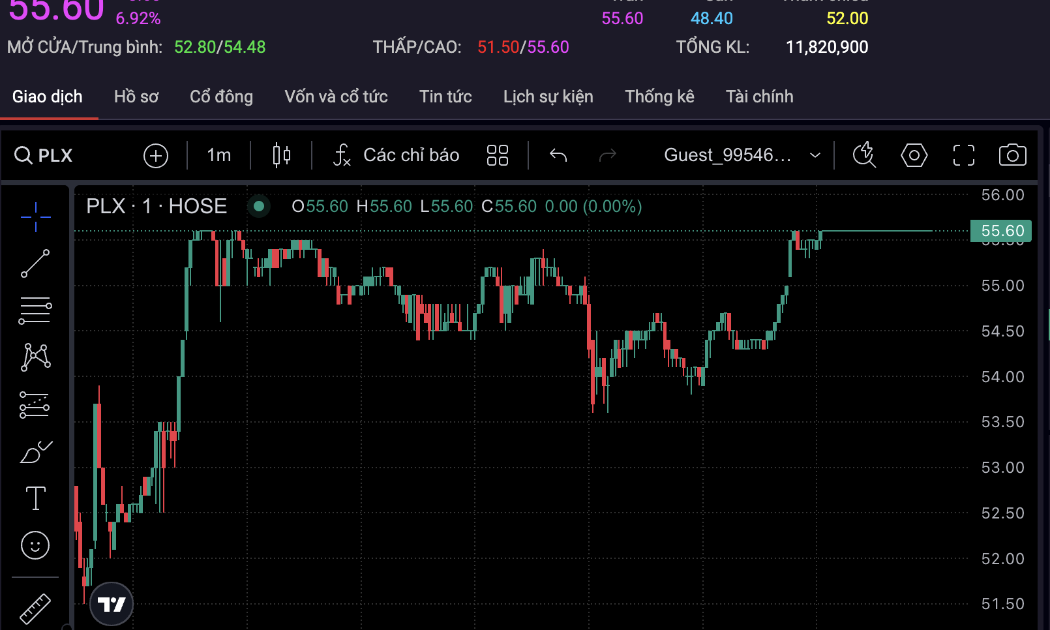Open the forecasting and measurement tools
Viewport: 1050px width, 630px height.
click(34, 404)
